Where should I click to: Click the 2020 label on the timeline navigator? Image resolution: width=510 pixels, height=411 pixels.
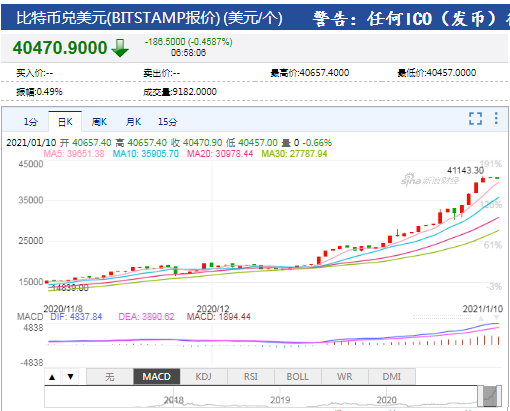[x=387, y=400]
